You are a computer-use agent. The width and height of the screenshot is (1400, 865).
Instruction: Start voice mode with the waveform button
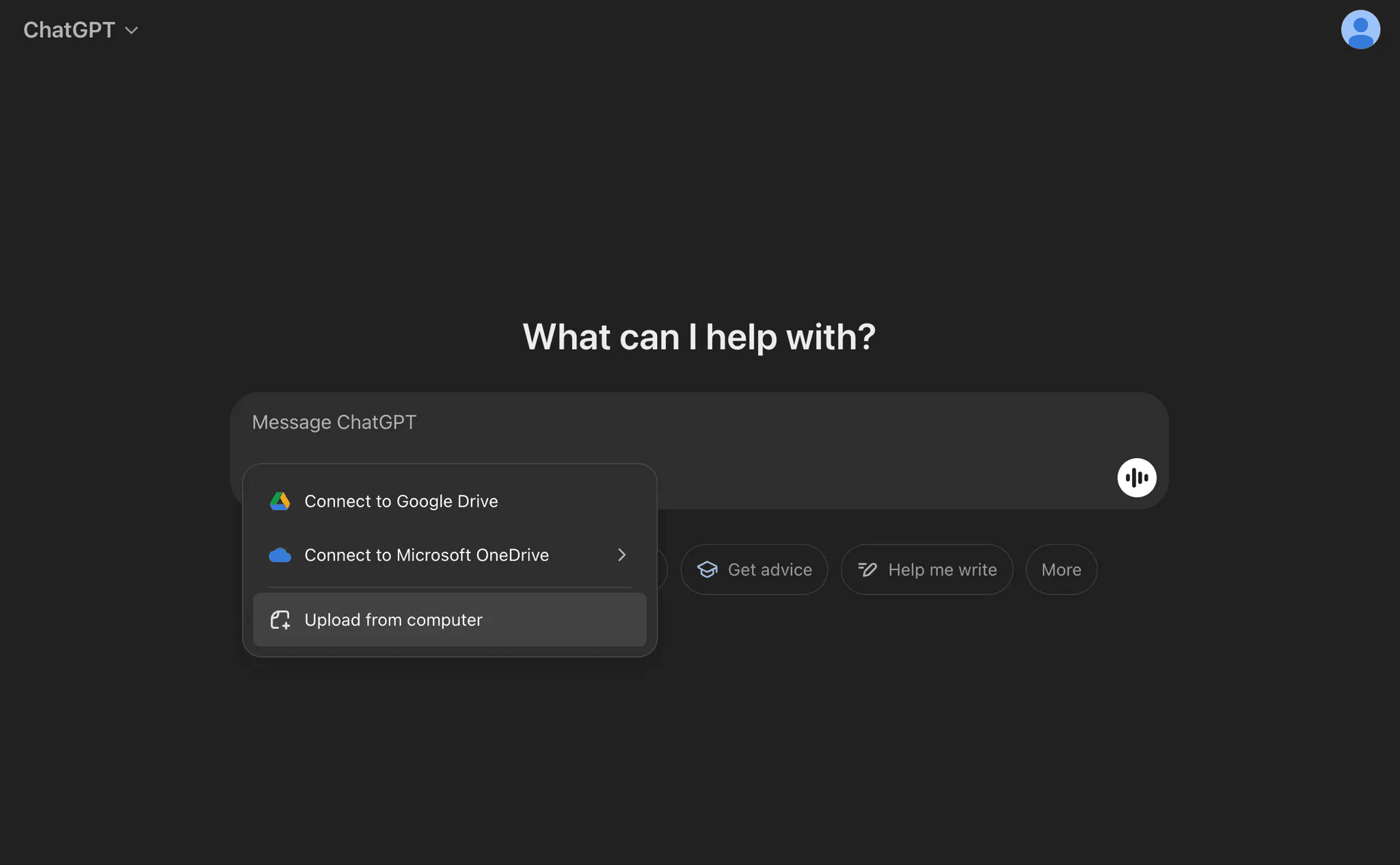click(x=1136, y=477)
